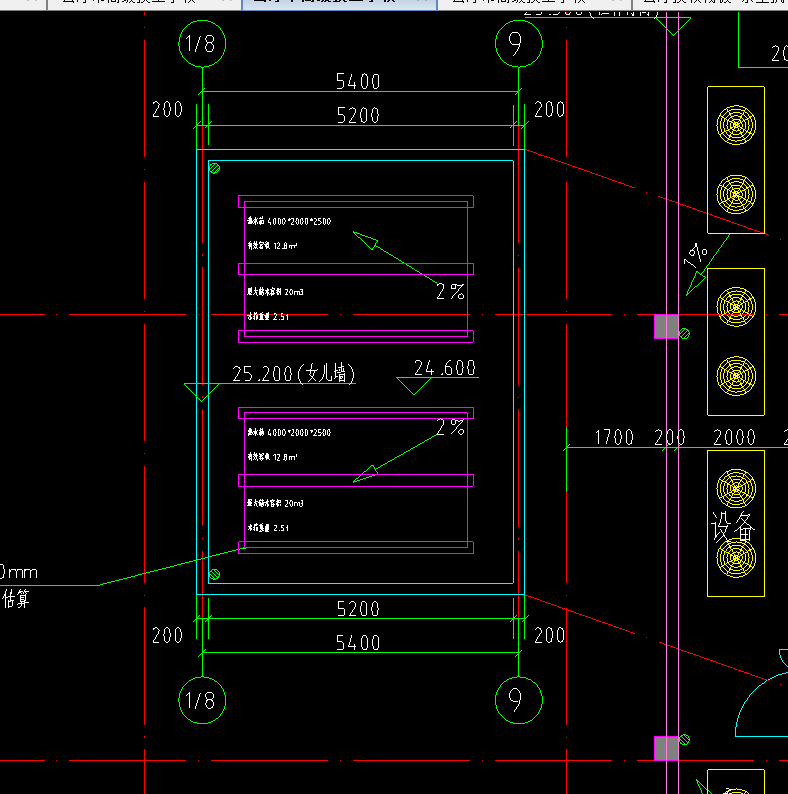Click the lower gray column block

(666, 748)
